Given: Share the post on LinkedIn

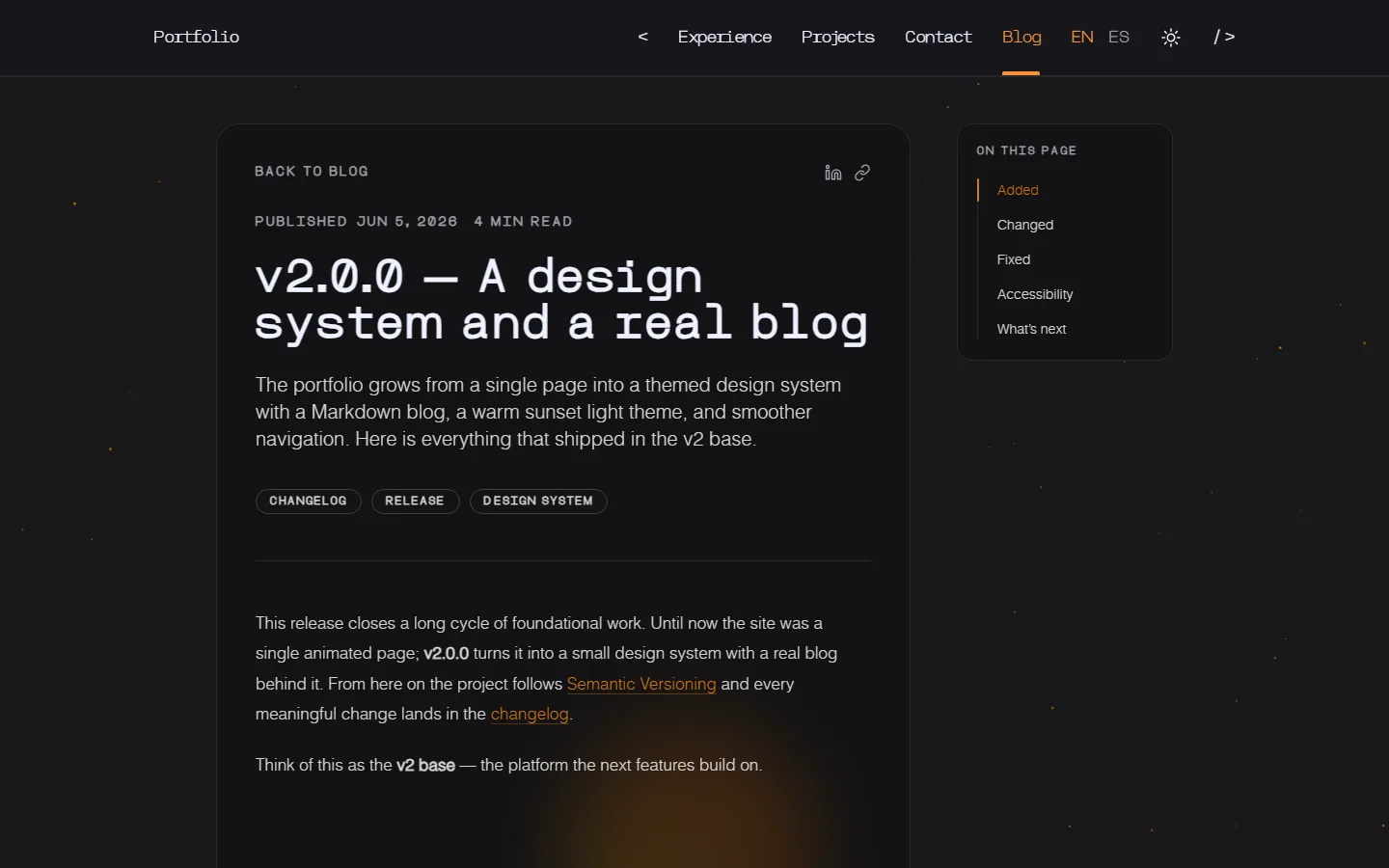Looking at the screenshot, I should [833, 173].
